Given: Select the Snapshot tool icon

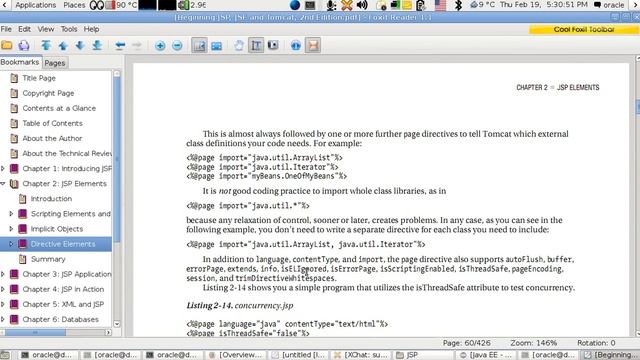Looking at the screenshot, I should [273, 45].
